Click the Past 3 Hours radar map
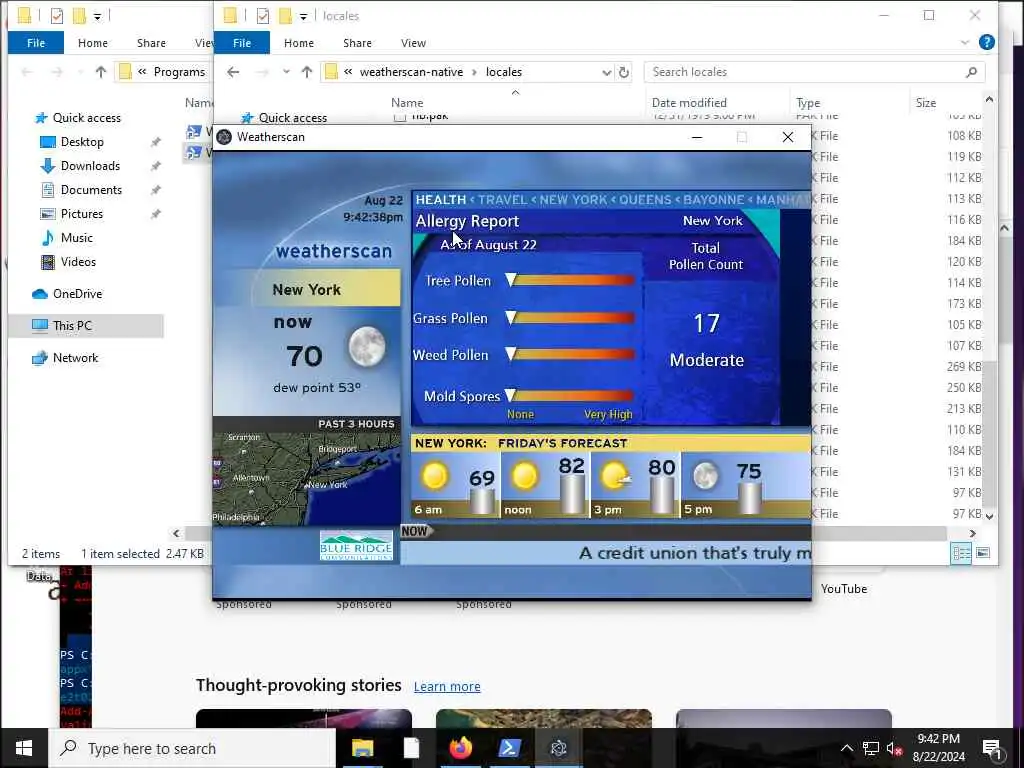 point(306,478)
